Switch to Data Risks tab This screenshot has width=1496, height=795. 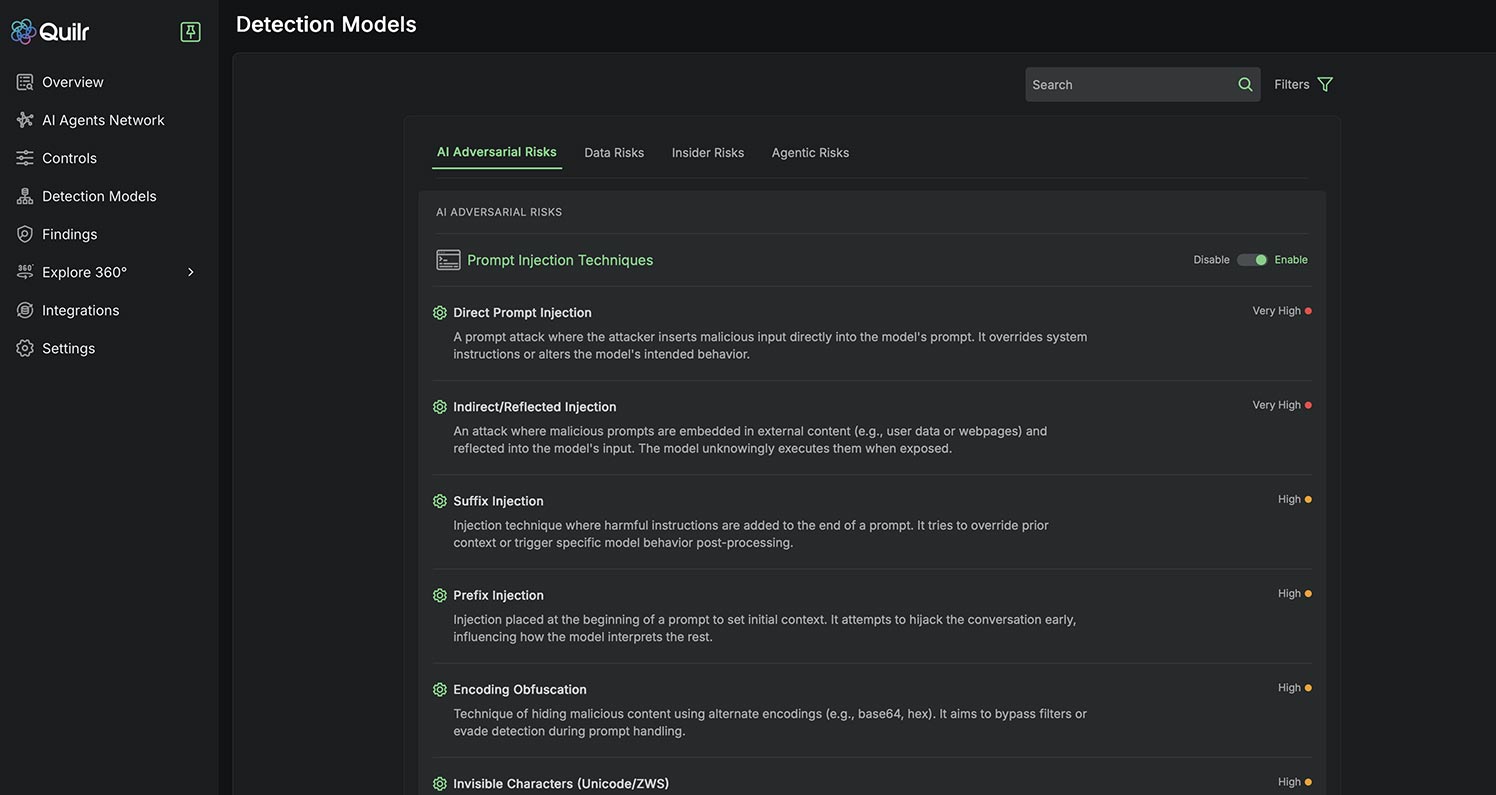point(614,153)
